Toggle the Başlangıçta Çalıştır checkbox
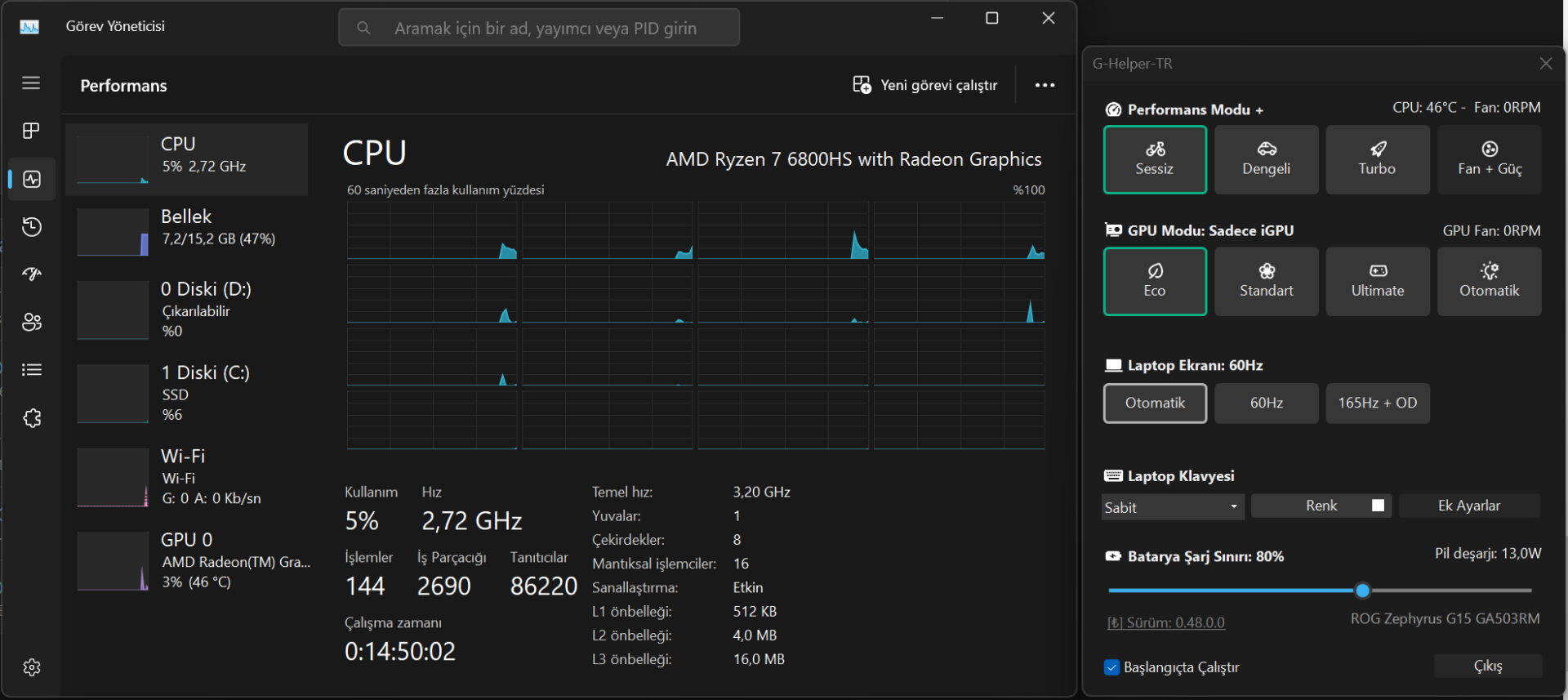The width and height of the screenshot is (1568, 700). click(x=1111, y=667)
